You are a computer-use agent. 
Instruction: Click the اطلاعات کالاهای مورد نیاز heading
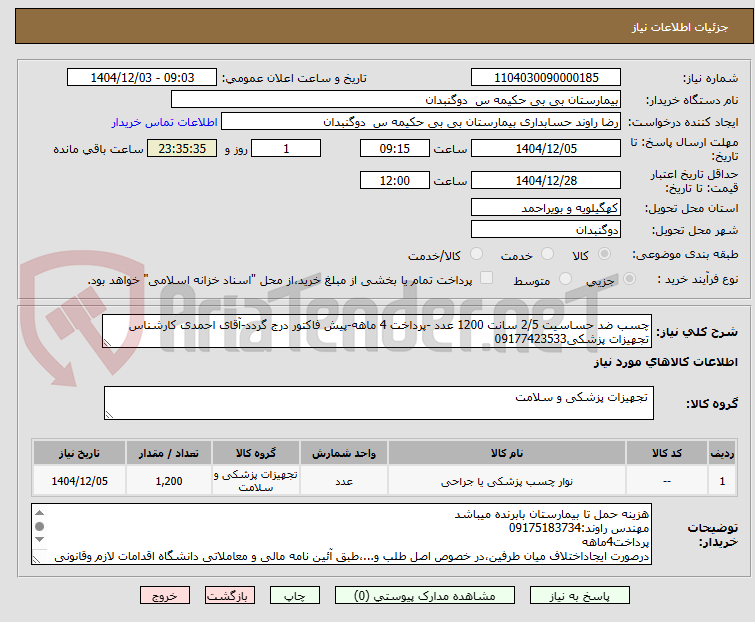(x=665, y=362)
